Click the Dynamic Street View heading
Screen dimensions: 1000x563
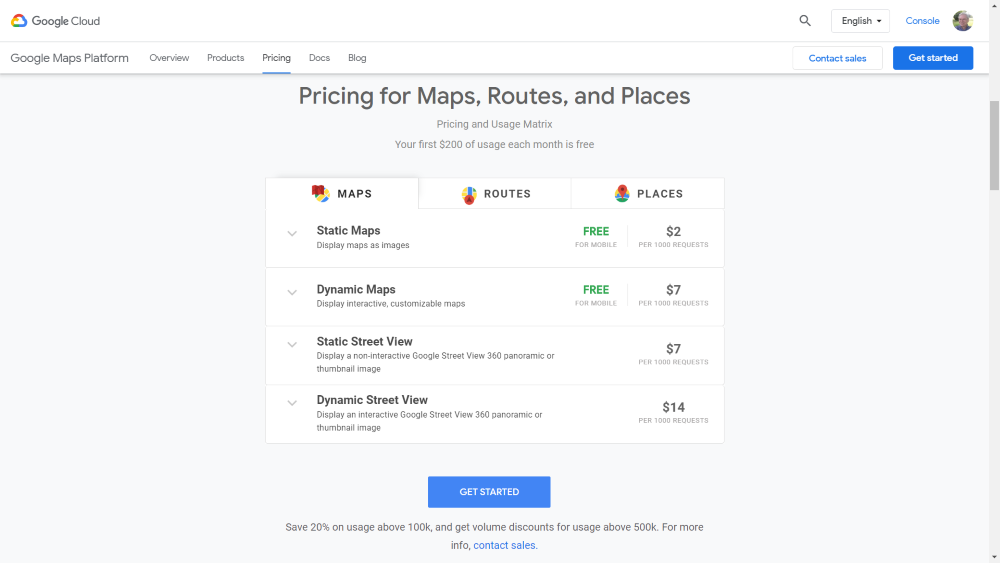pyautogui.click(x=372, y=400)
